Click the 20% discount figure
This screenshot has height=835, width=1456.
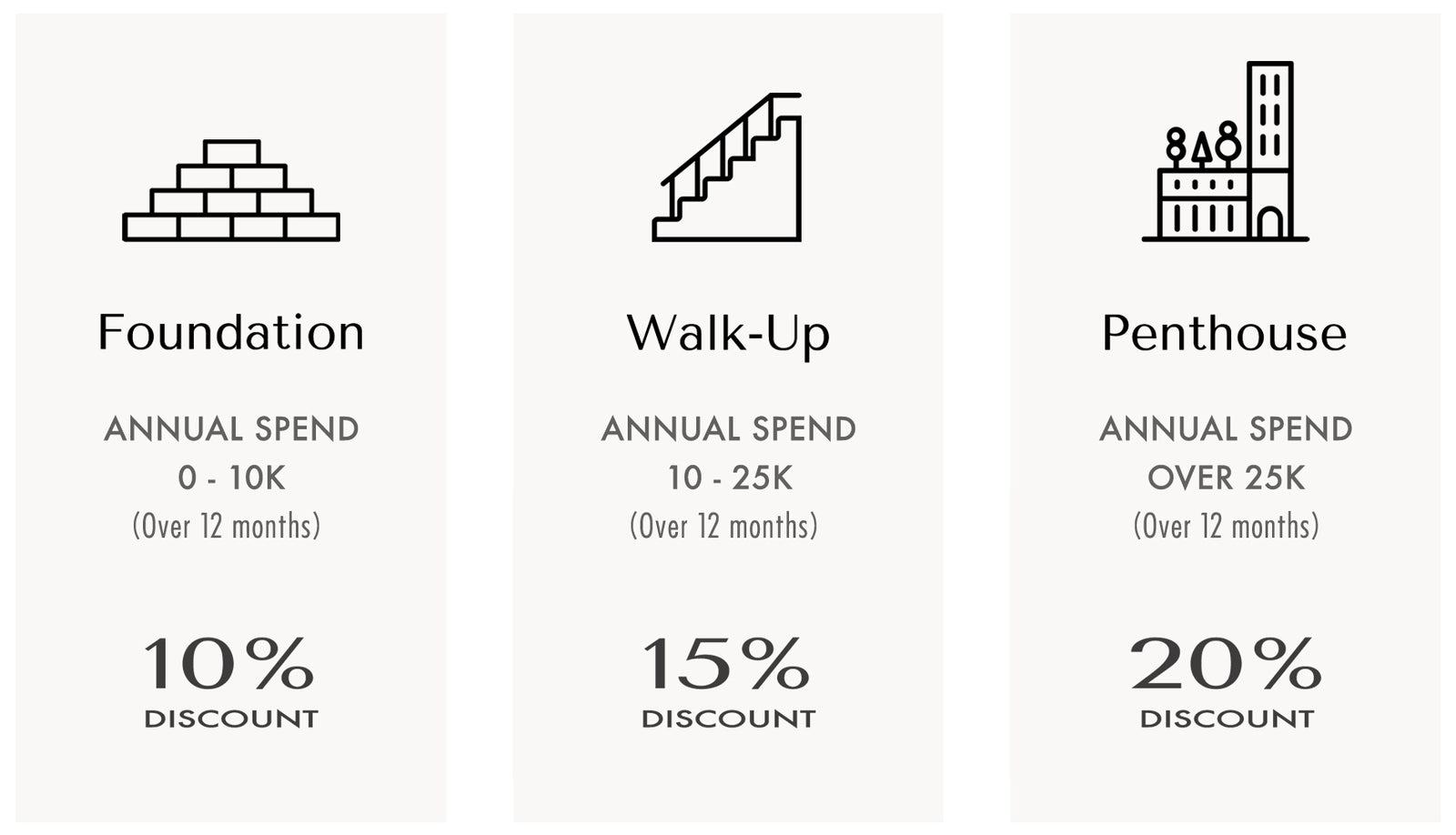(x=1225, y=664)
